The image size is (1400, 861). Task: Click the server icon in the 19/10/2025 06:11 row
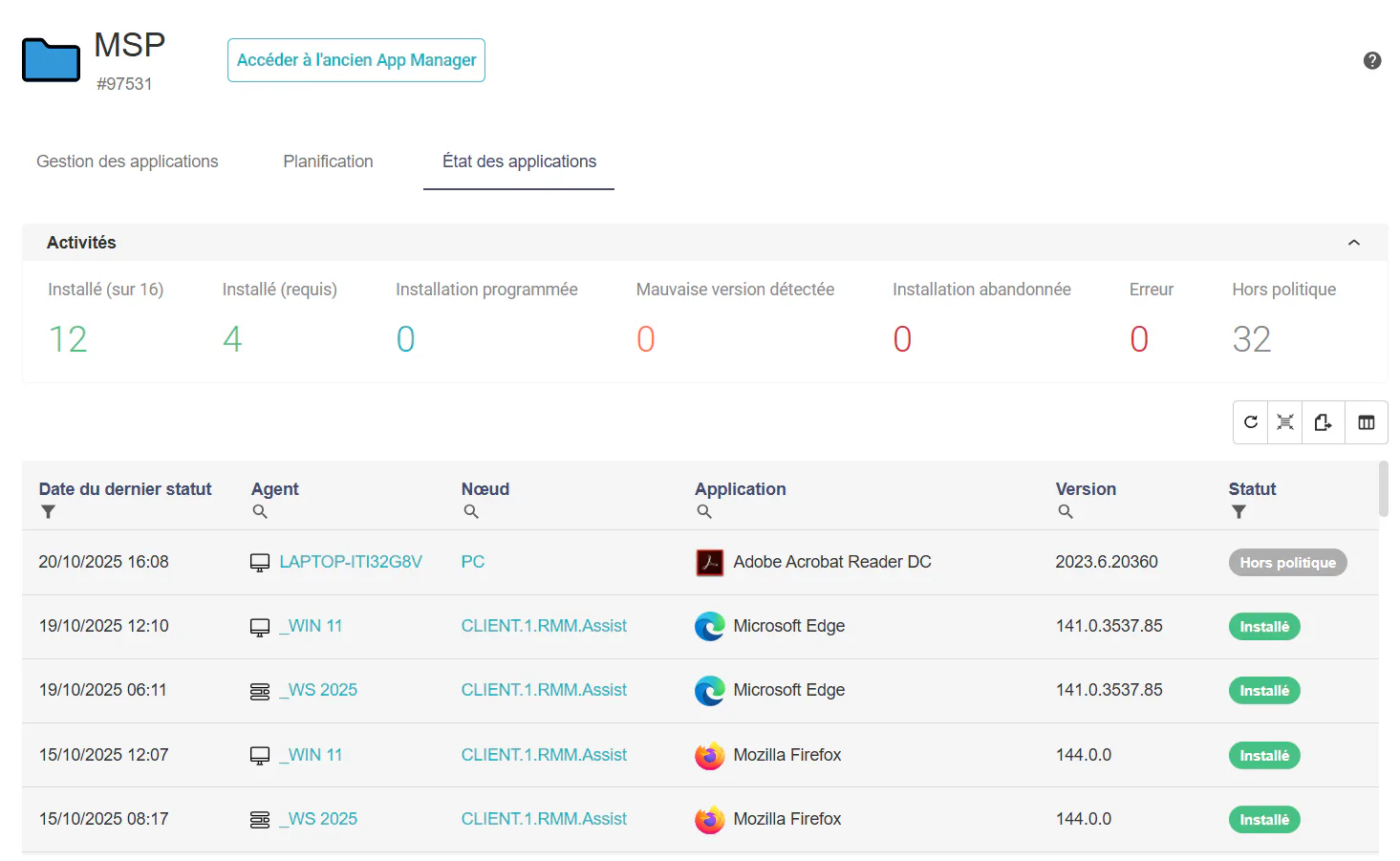tap(260, 691)
